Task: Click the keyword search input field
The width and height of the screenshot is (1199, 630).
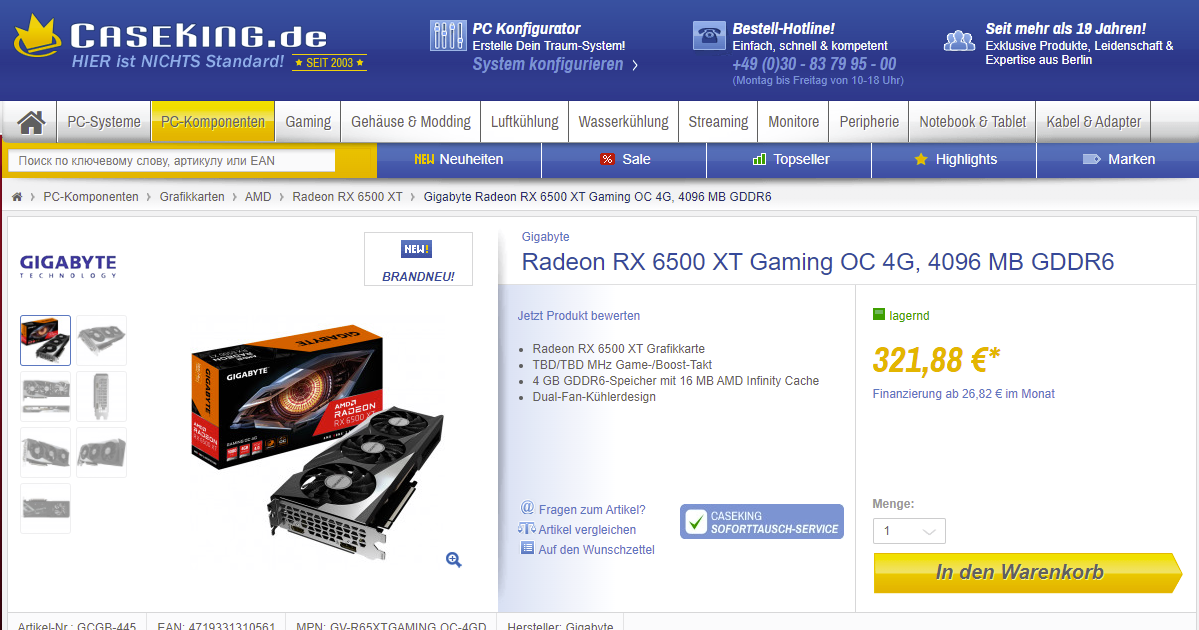Action: [172, 161]
